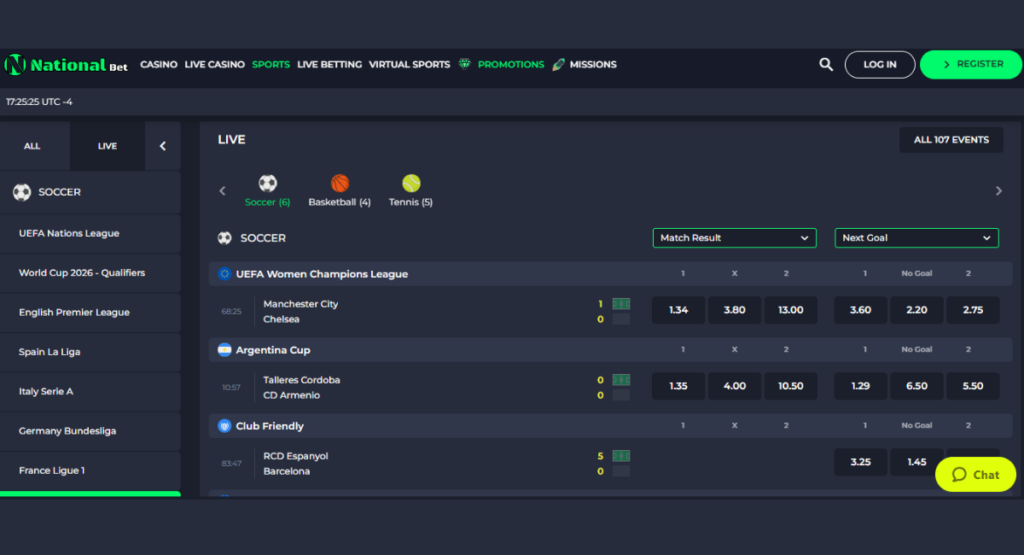The width and height of the screenshot is (1024, 555).
Task: Open UEFA Nations League in sidebar
Action: [90, 233]
